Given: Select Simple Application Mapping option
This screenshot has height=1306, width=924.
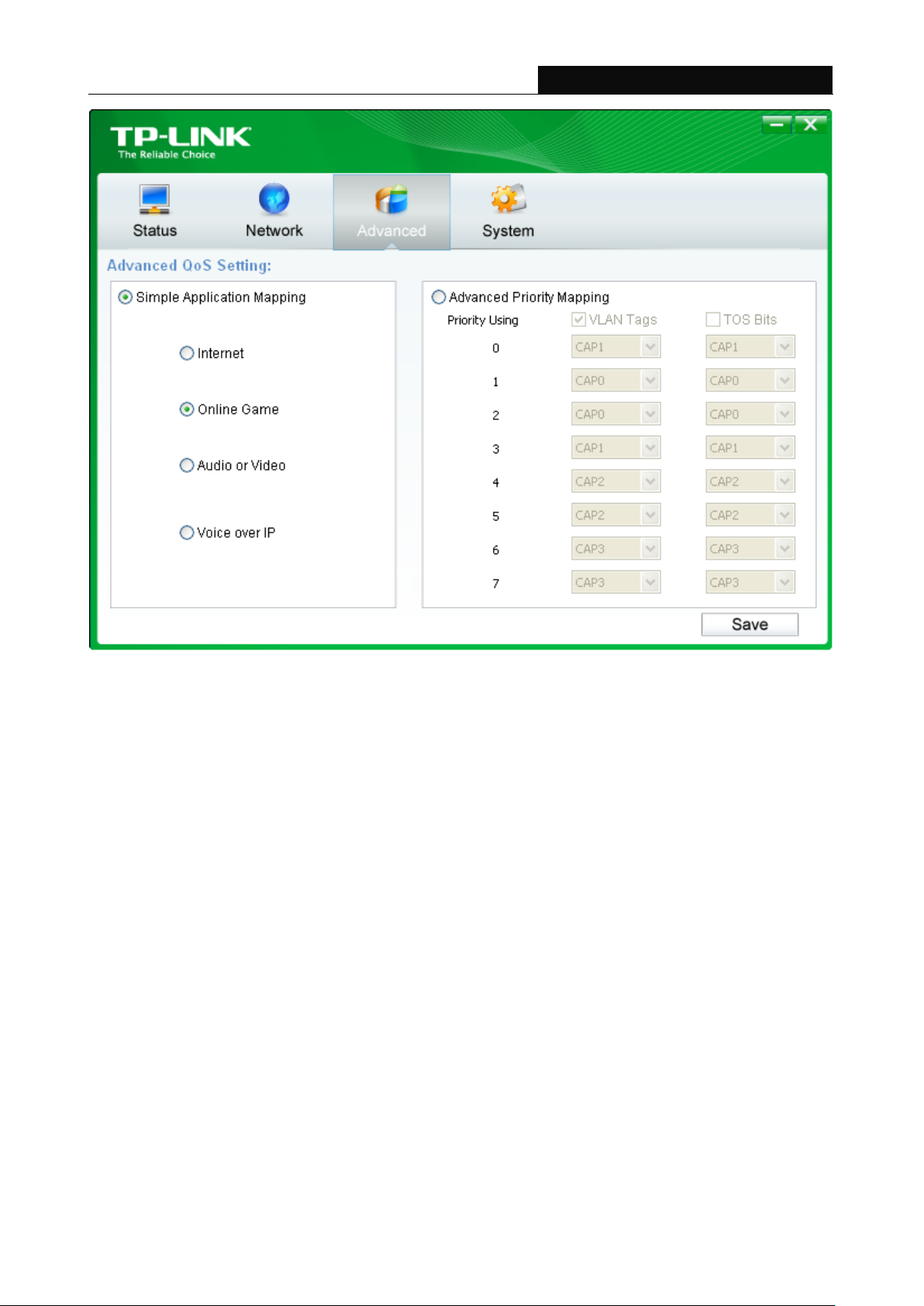Looking at the screenshot, I should 126,298.
